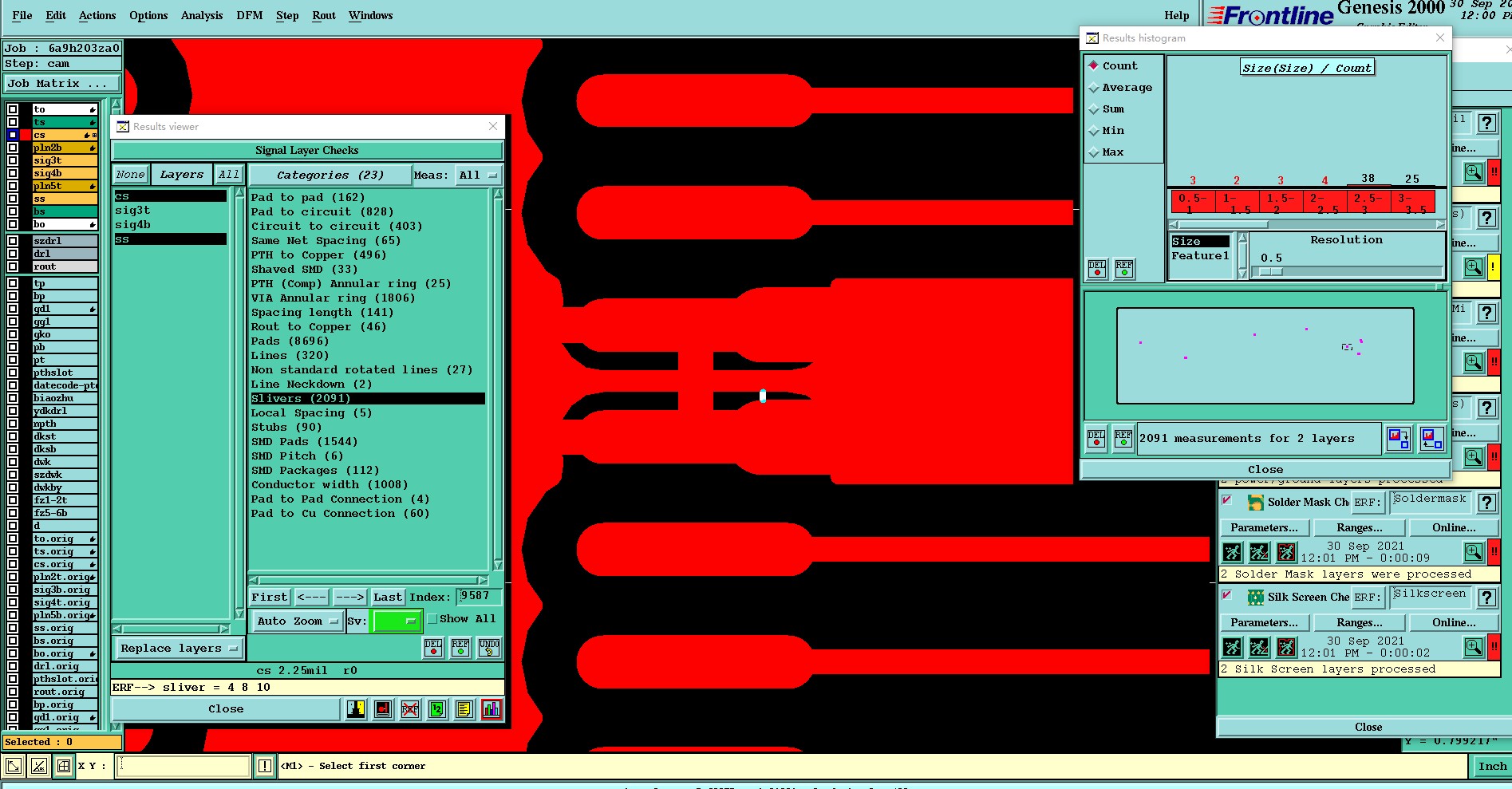Image resolution: width=1512 pixels, height=789 pixels.
Task: Click Close button in Results histogram
Action: tap(1265, 470)
